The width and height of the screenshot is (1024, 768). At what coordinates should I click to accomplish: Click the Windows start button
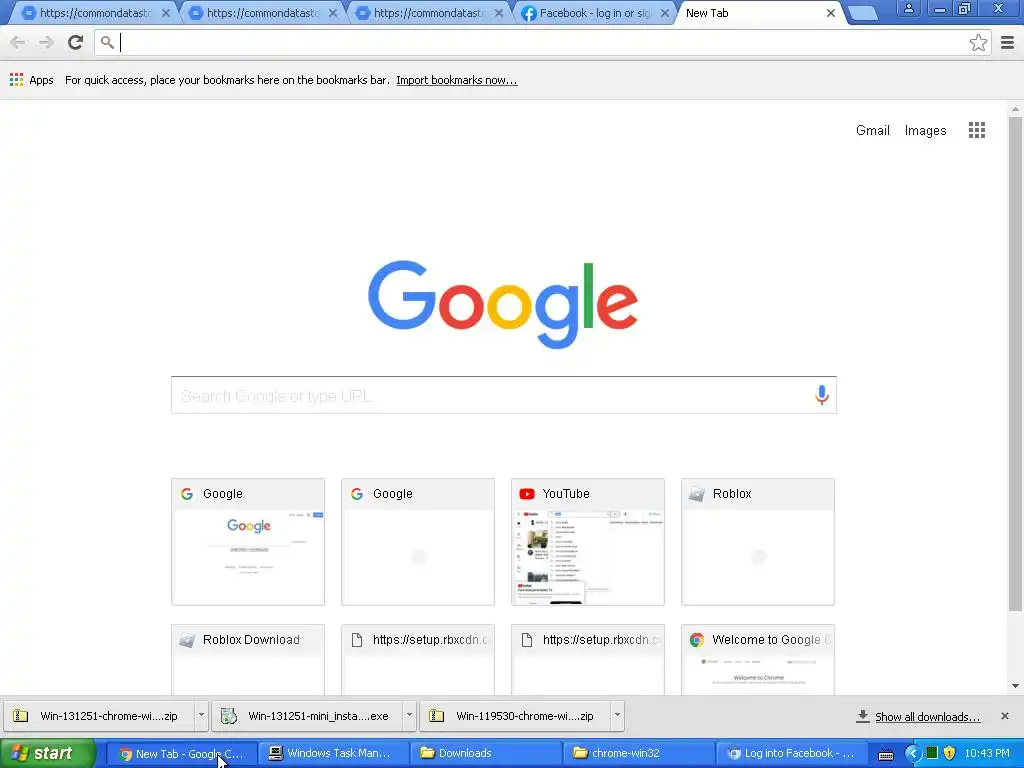point(48,753)
